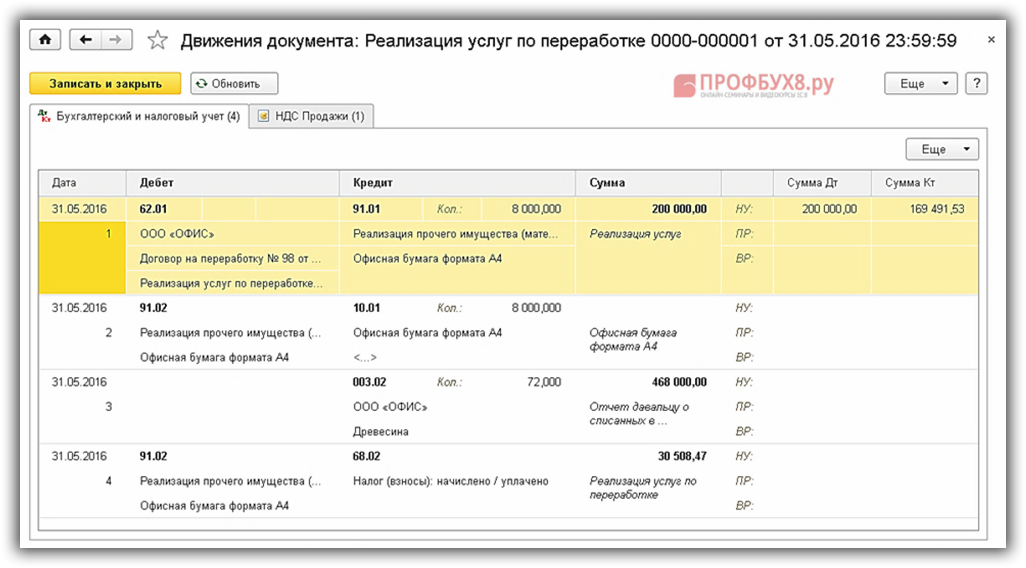Add document to favorites with star

coord(157,41)
